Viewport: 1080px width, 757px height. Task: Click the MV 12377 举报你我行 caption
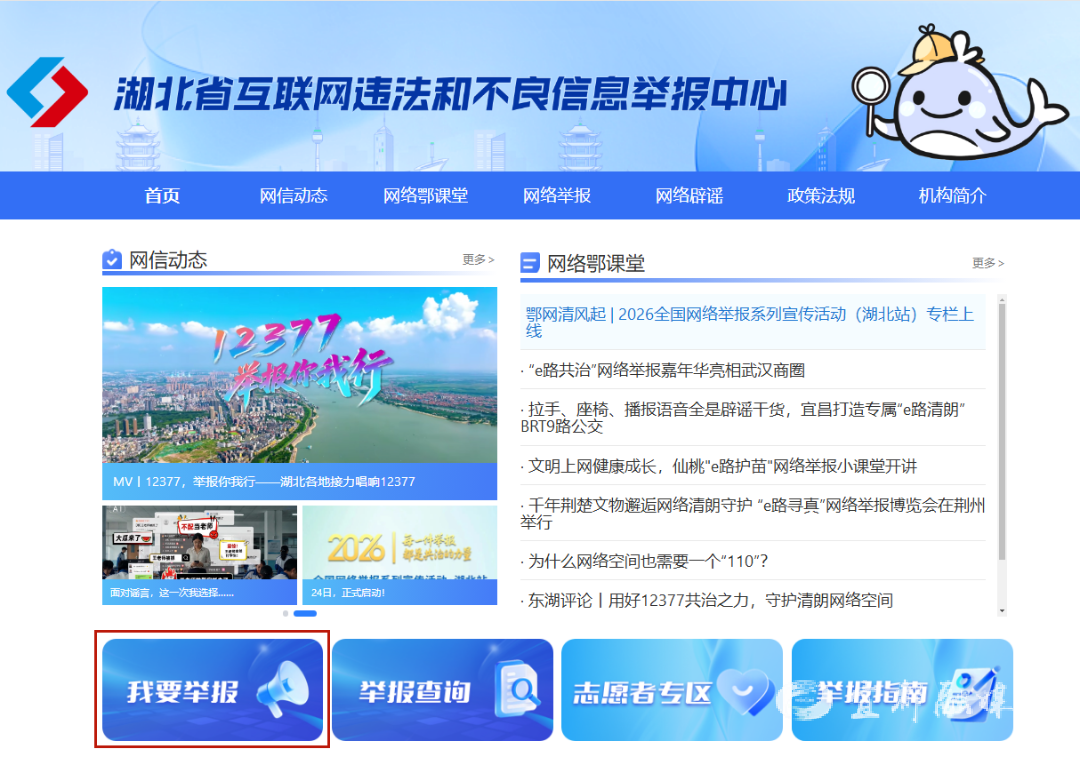click(264, 481)
